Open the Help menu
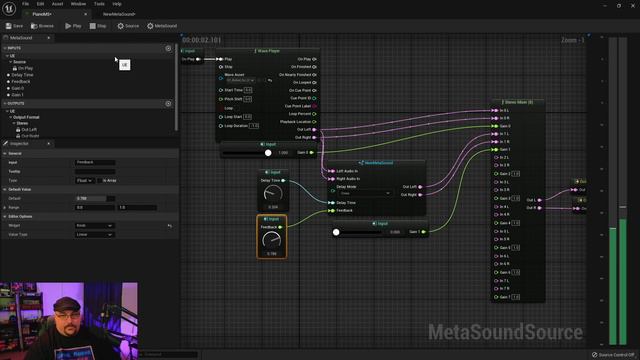Screen dimensions: 640x360 117,4
